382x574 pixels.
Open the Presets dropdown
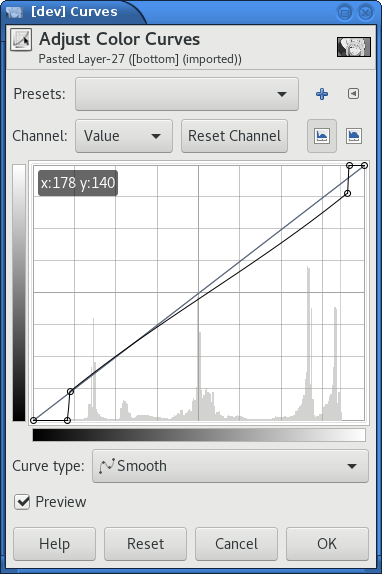point(187,94)
